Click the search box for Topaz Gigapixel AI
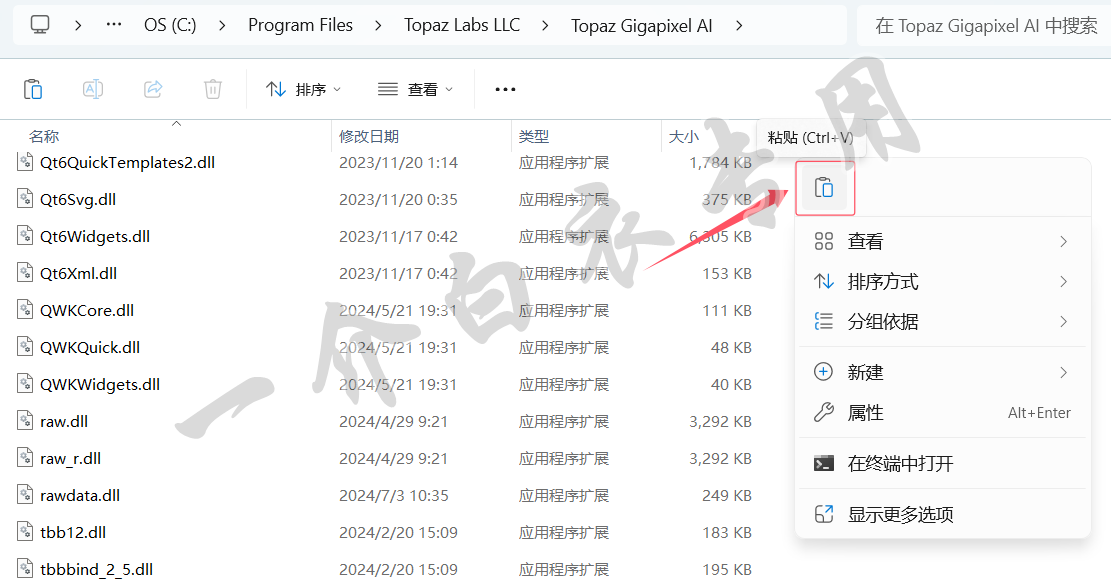Viewport: 1111px width, 585px height. click(985, 25)
